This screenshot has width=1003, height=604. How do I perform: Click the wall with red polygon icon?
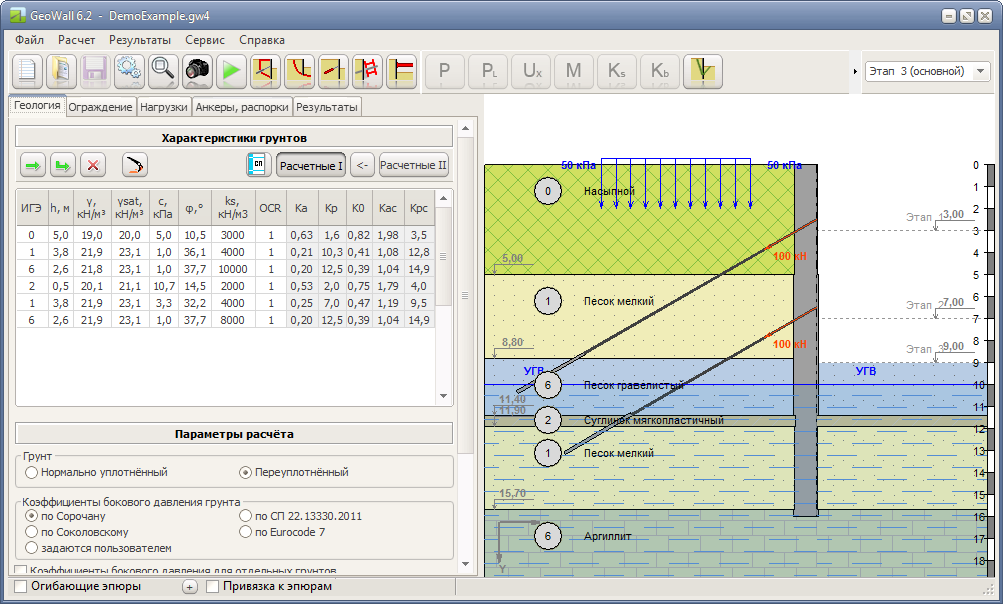click(x=265, y=70)
